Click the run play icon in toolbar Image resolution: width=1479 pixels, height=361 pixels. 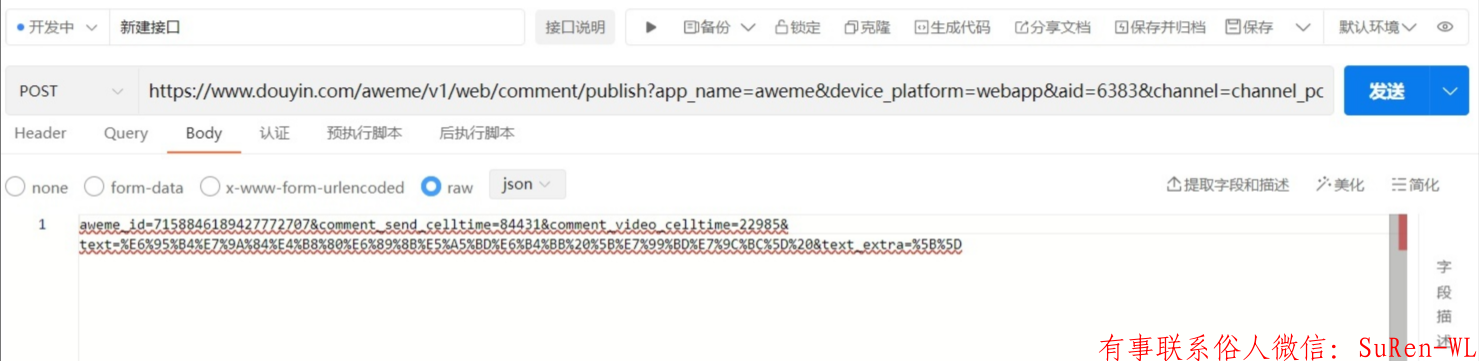coord(651,28)
